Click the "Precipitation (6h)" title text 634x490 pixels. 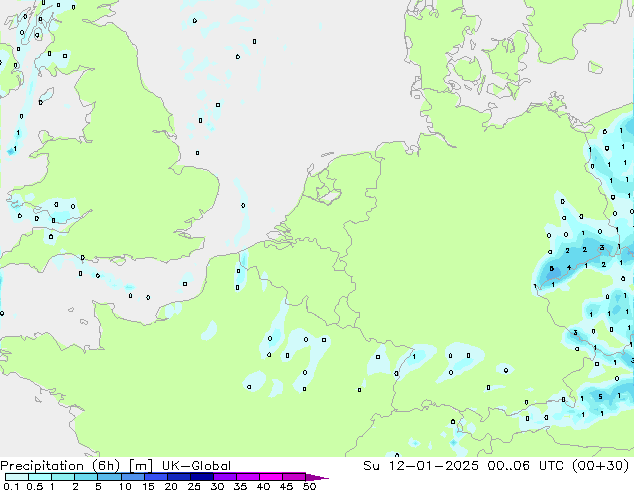60,466
